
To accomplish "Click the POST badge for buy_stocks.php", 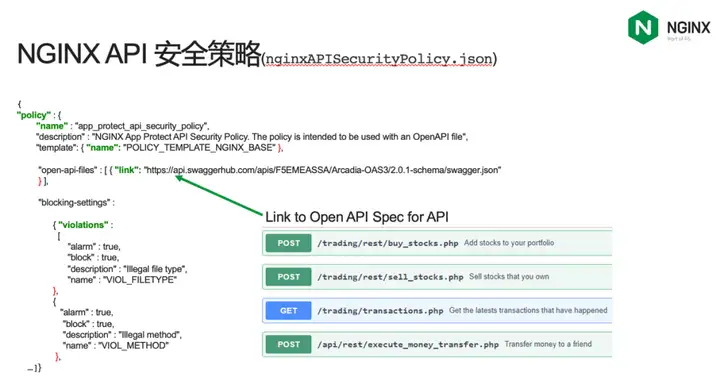I will pyautogui.click(x=288, y=243).
